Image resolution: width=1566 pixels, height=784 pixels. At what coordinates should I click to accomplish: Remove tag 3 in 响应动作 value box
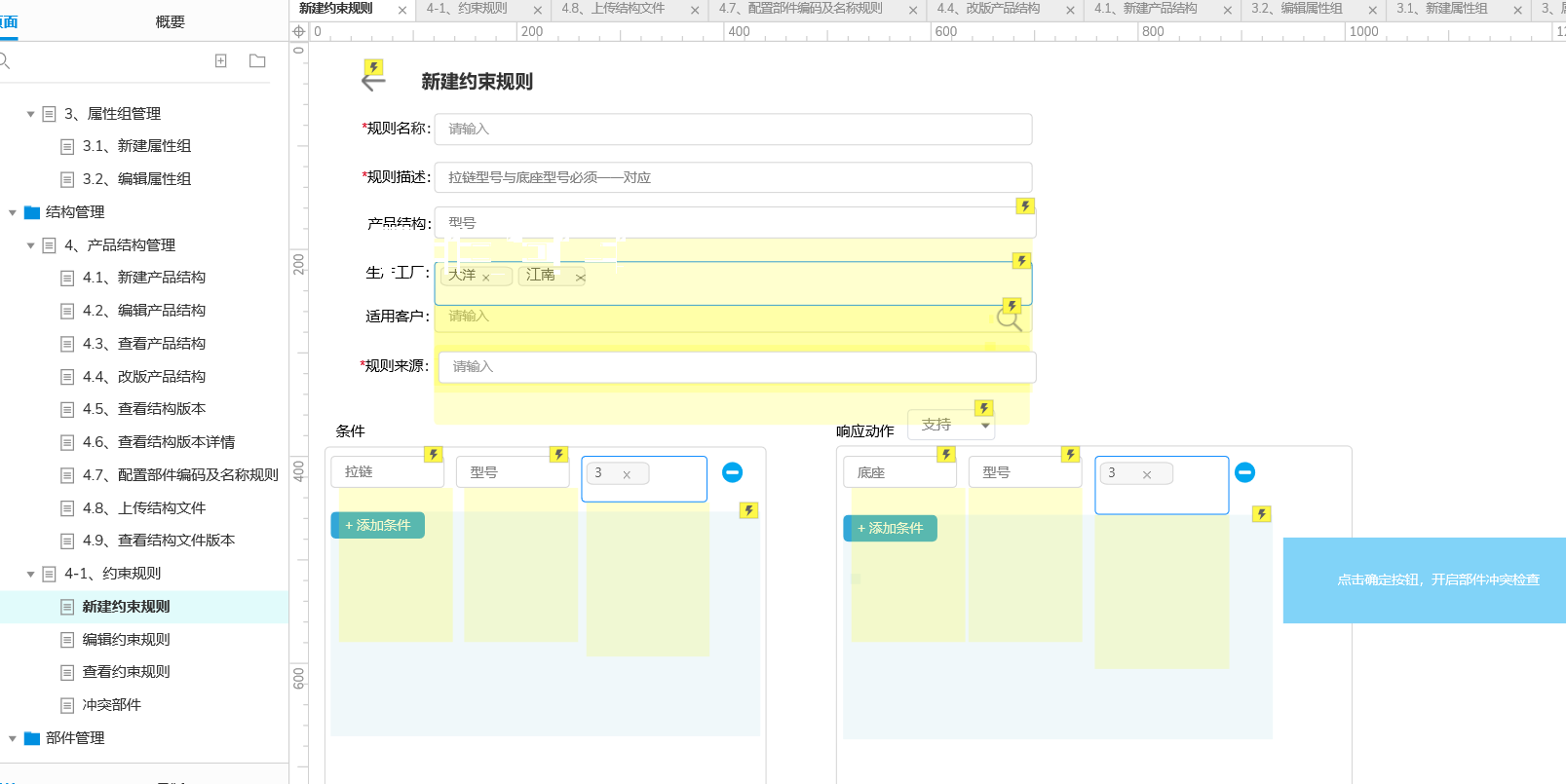pos(1147,474)
